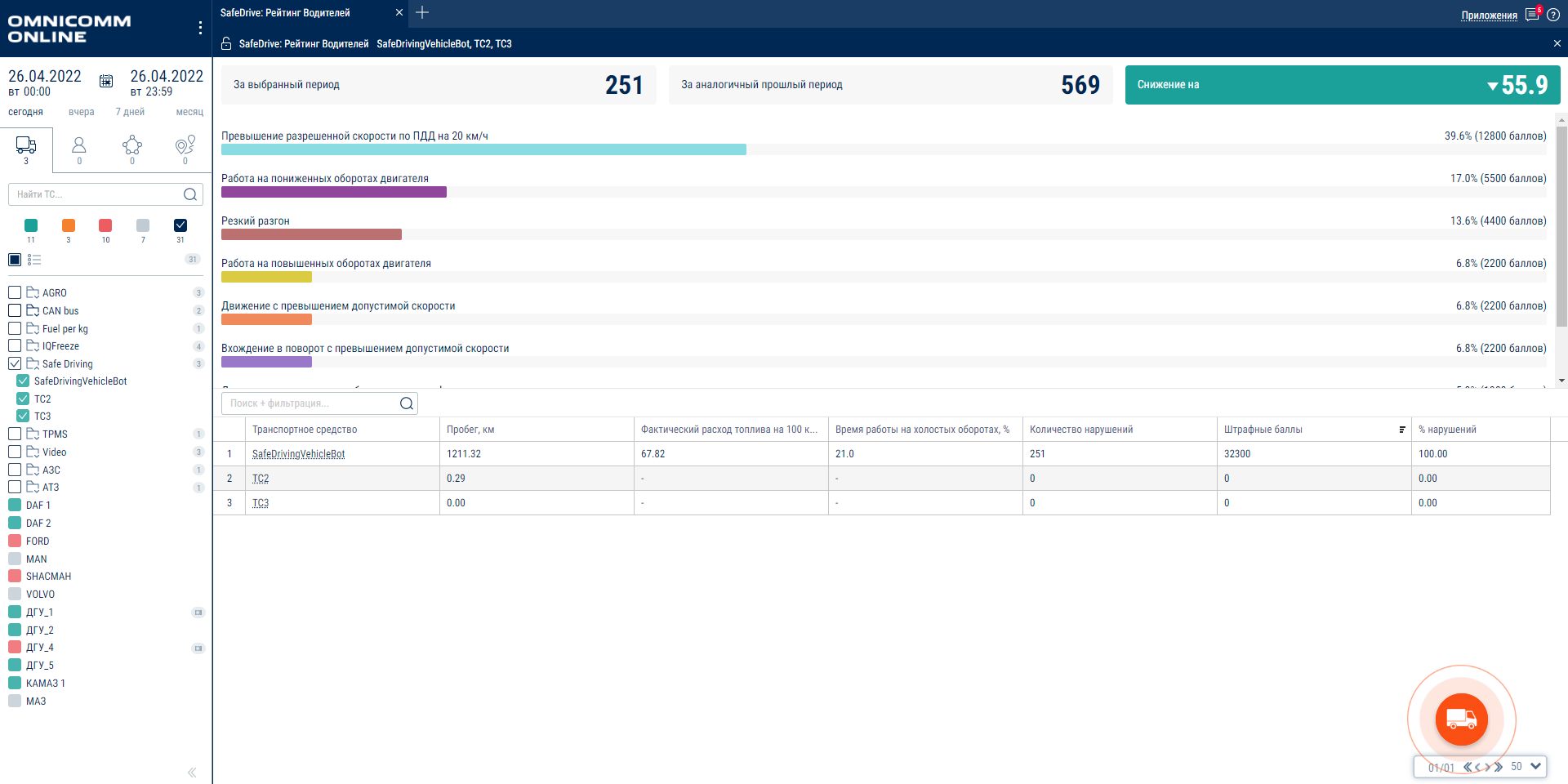1568x784 pixels.
Task: Filter by the green status swatch
Action: (31, 225)
